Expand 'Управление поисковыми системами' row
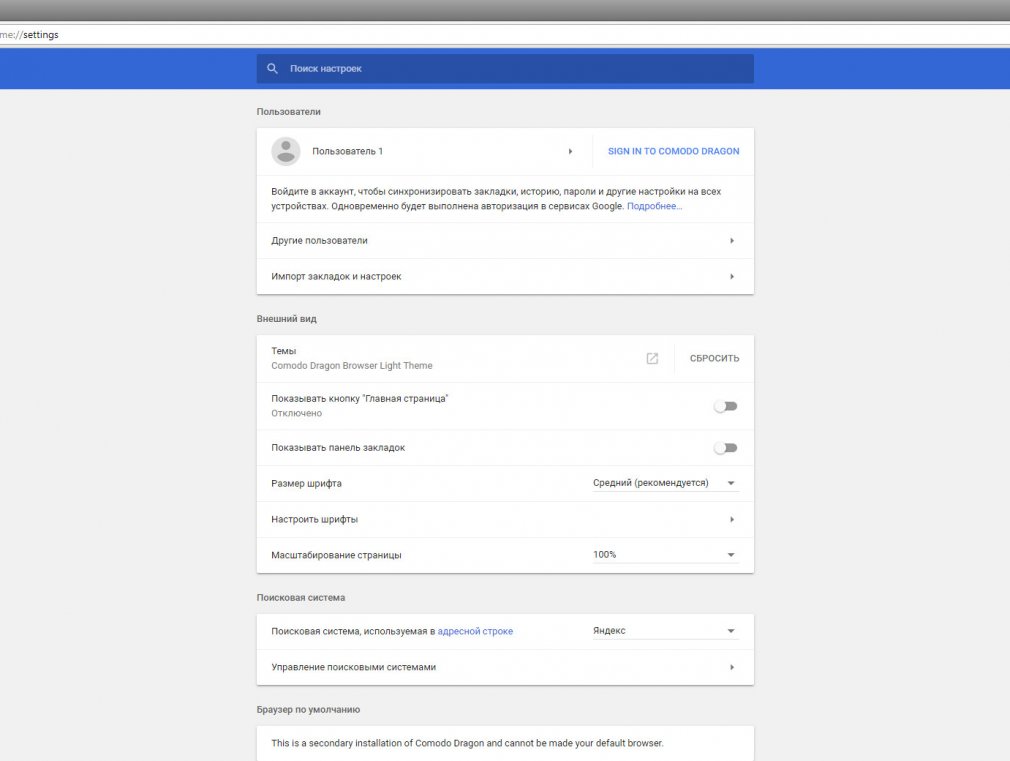 tap(505, 668)
